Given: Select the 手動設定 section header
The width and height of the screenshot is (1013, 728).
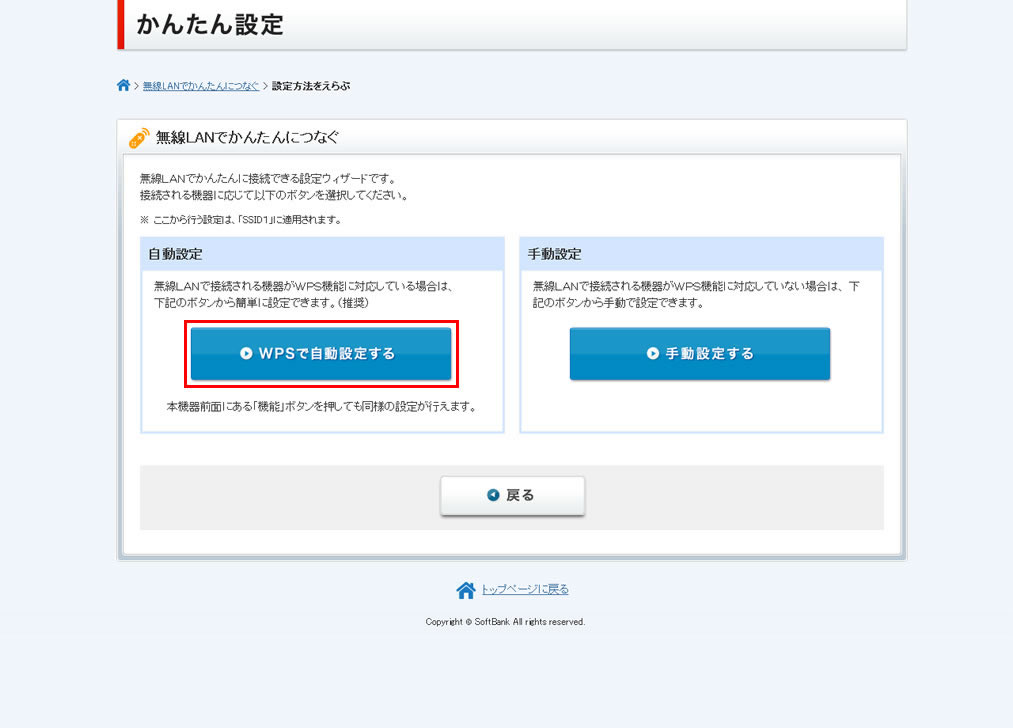Looking at the screenshot, I should tap(555, 254).
